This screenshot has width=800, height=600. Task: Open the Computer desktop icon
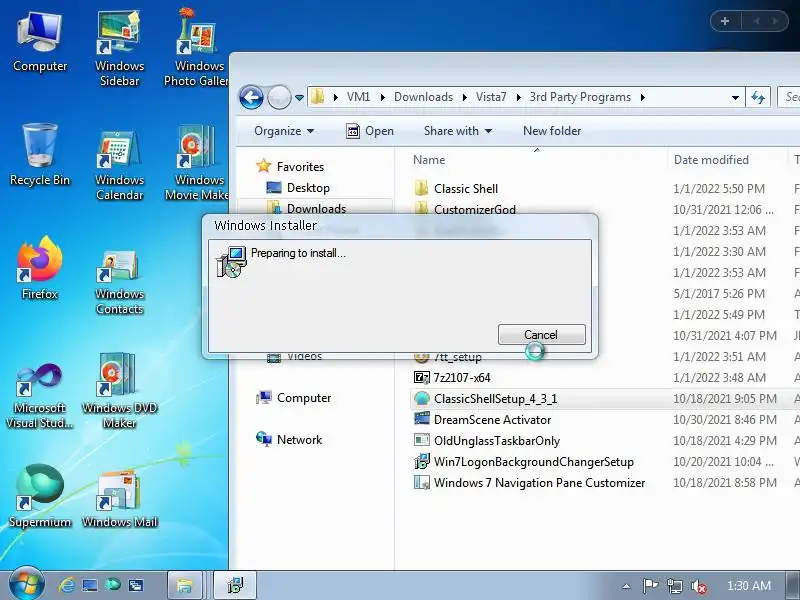click(x=40, y=43)
